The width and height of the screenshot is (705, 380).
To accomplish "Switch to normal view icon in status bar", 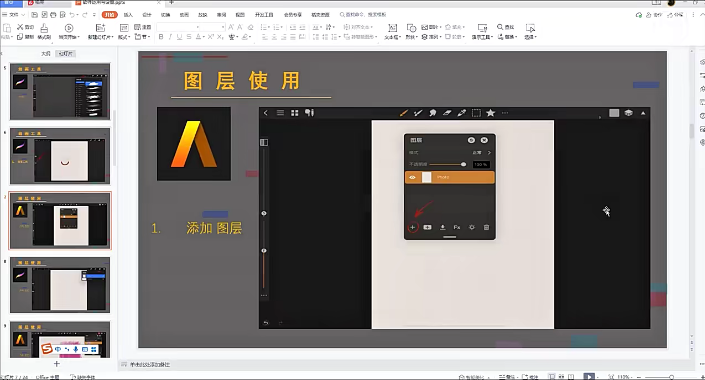I will 552,376.
